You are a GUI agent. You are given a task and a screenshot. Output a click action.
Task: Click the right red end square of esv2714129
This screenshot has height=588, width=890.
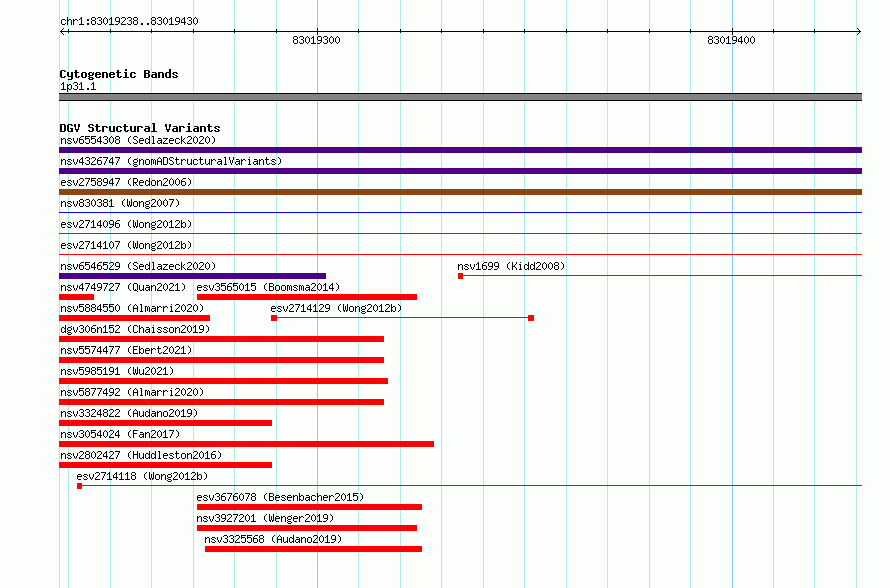point(531,318)
